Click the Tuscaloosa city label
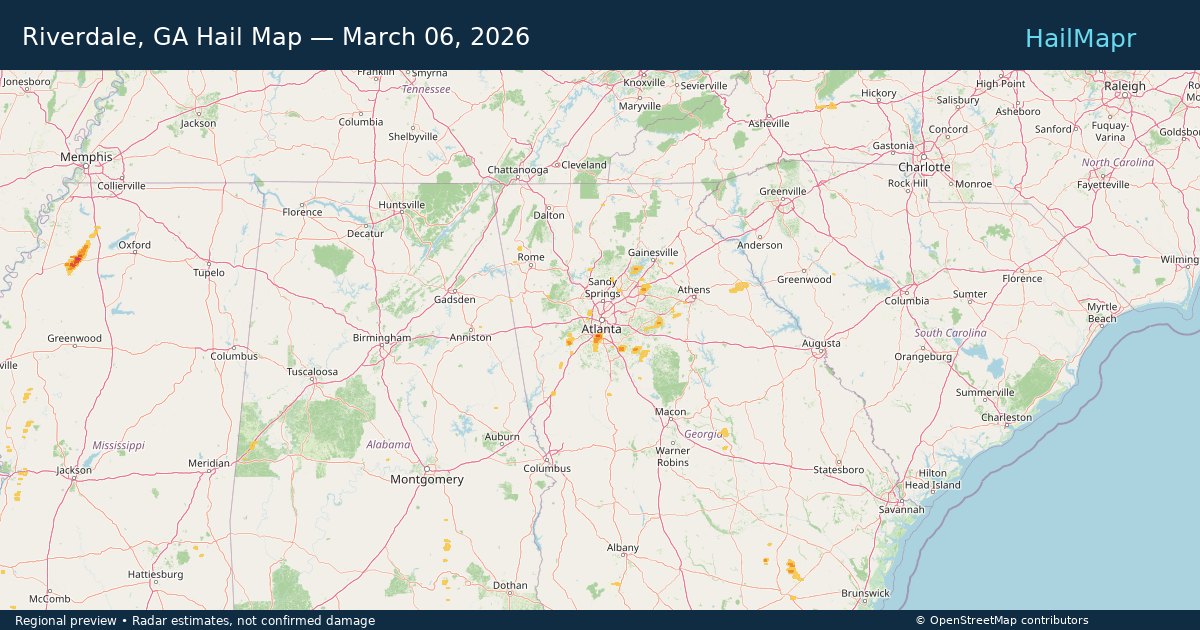 click(312, 371)
